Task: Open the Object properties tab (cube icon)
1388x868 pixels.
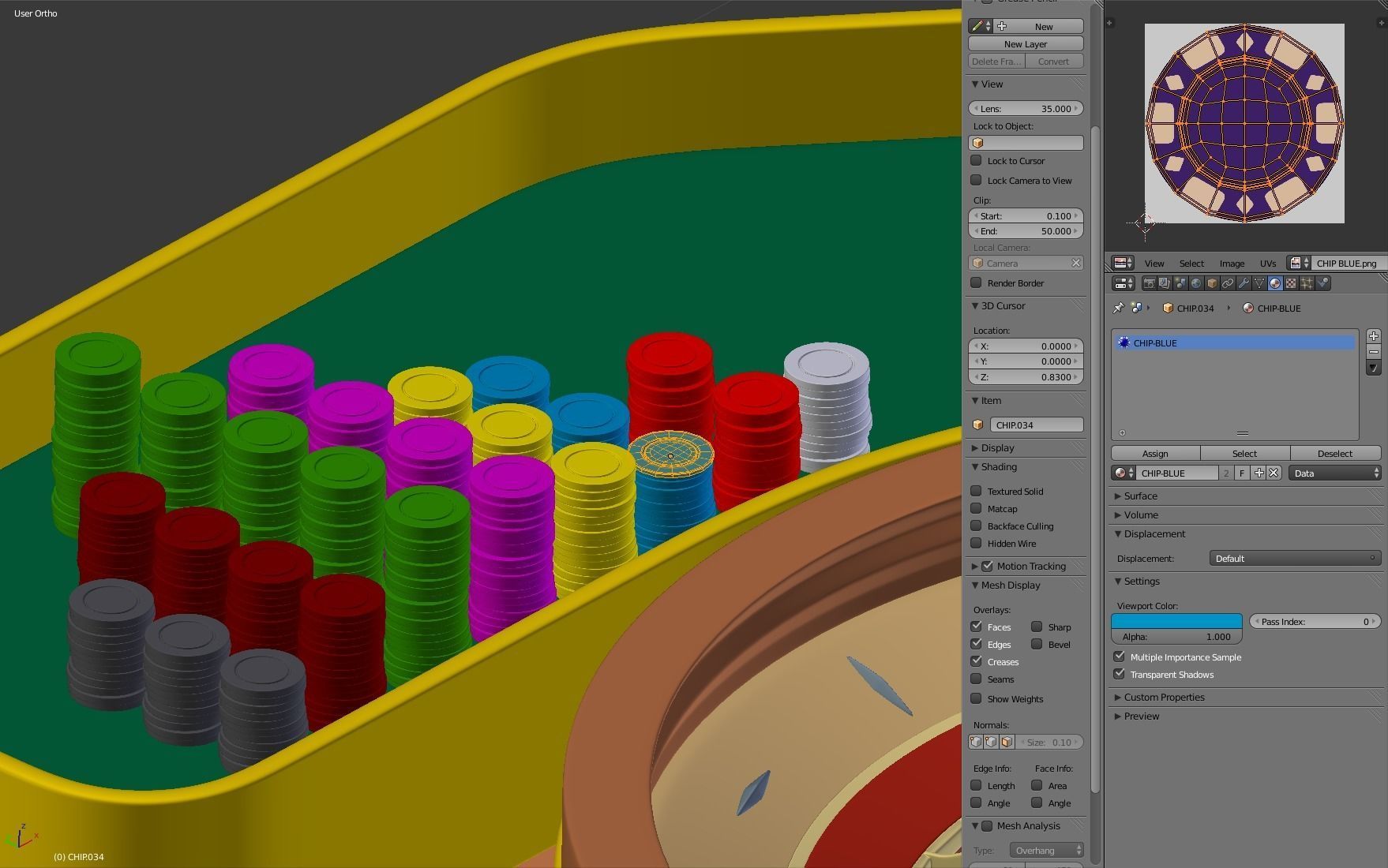Action: point(1212,283)
